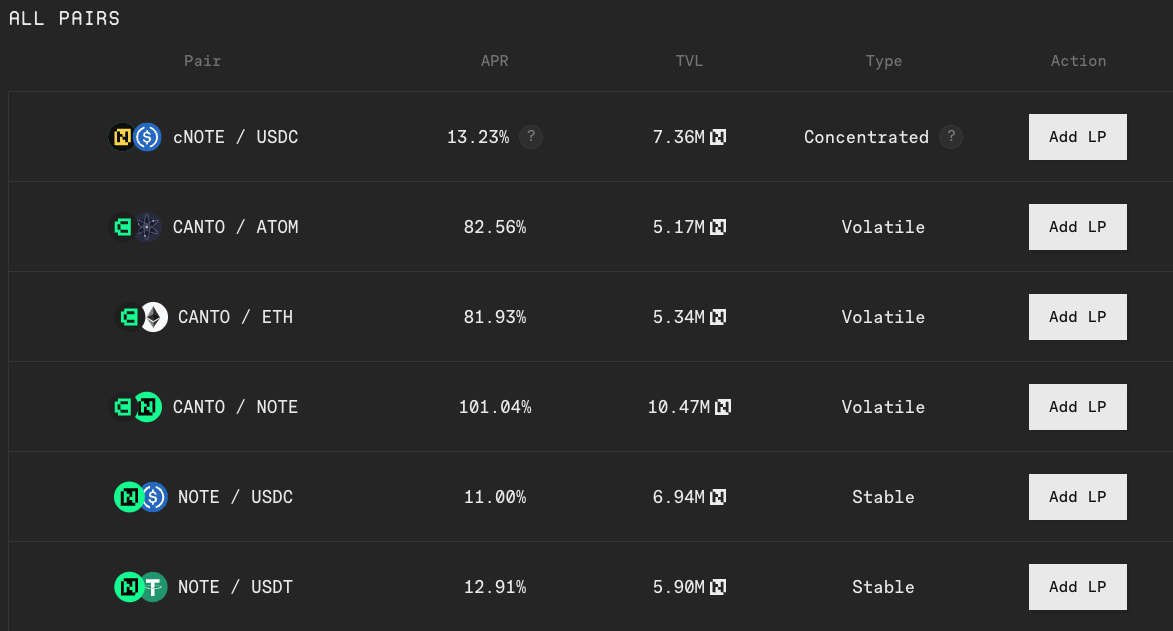Add LP for NOTE / USDC pair
1173x631 pixels.
(x=1077, y=497)
